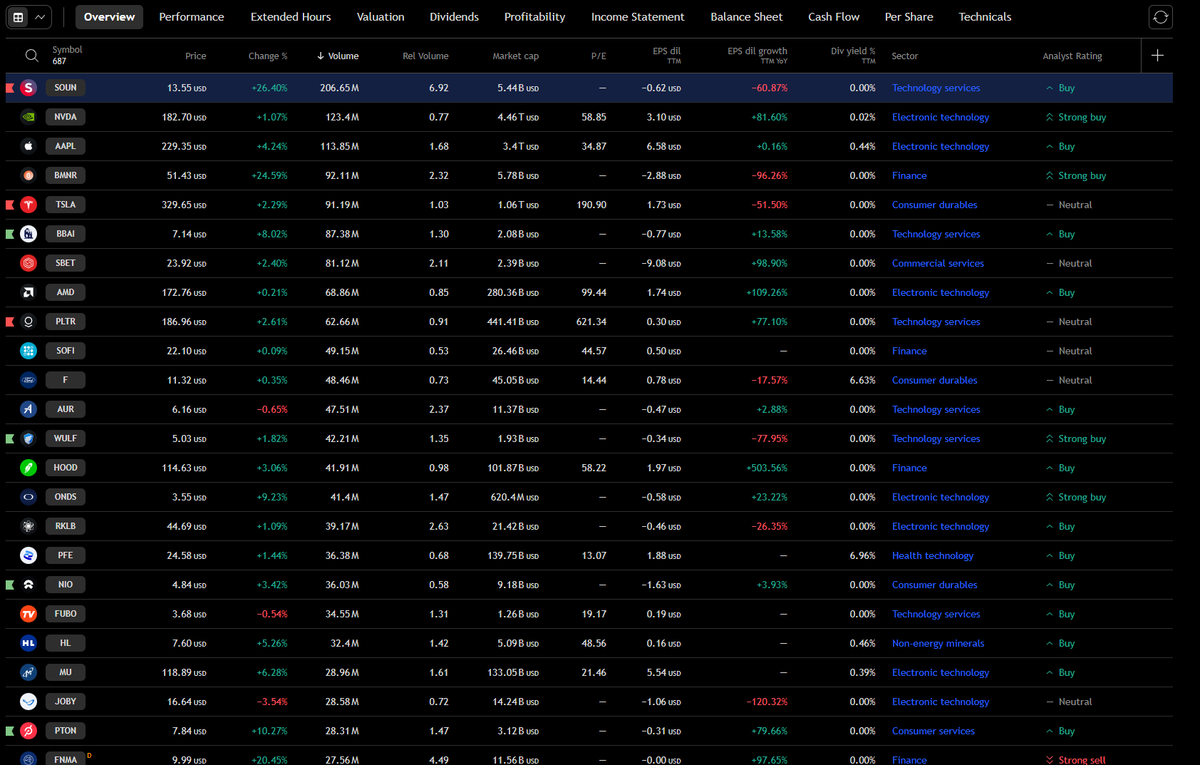Image resolution: width=1200 pixels, height=765 pixels.
Task: Toggle the red flag on PLTR row
Action: tap(9, 322)
